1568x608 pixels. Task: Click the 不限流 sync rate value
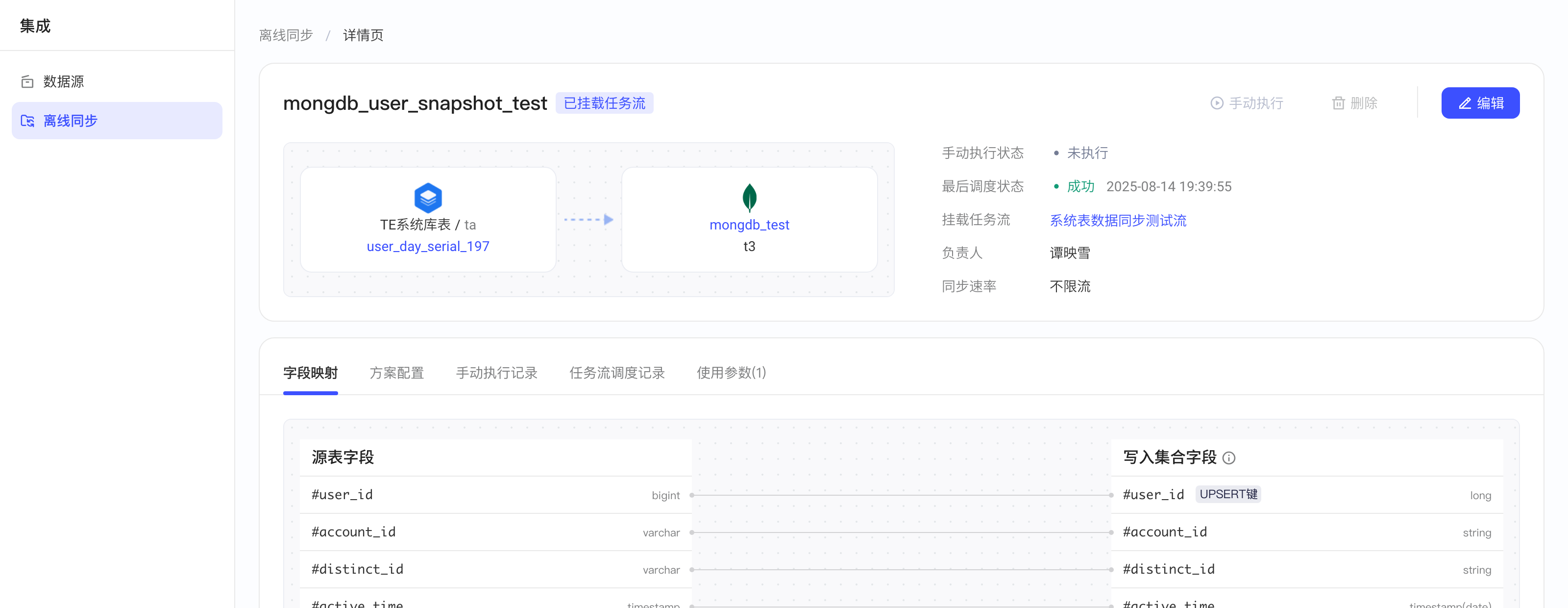point(1070,286)
